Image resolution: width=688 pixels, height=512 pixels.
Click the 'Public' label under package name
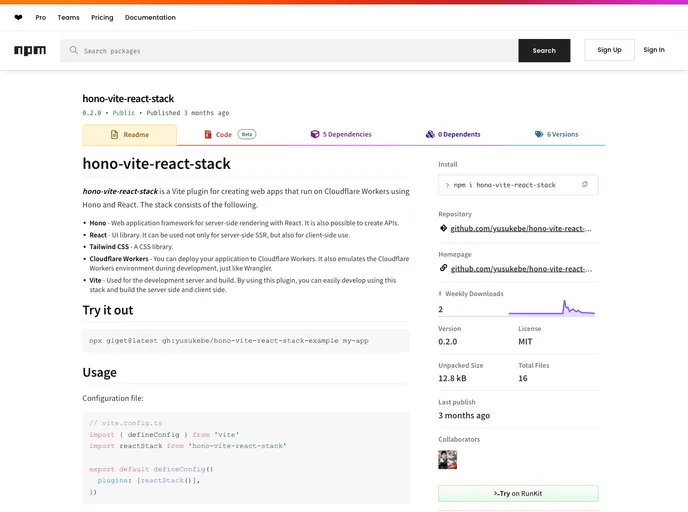pyautogui.click(x=124, y=113)
